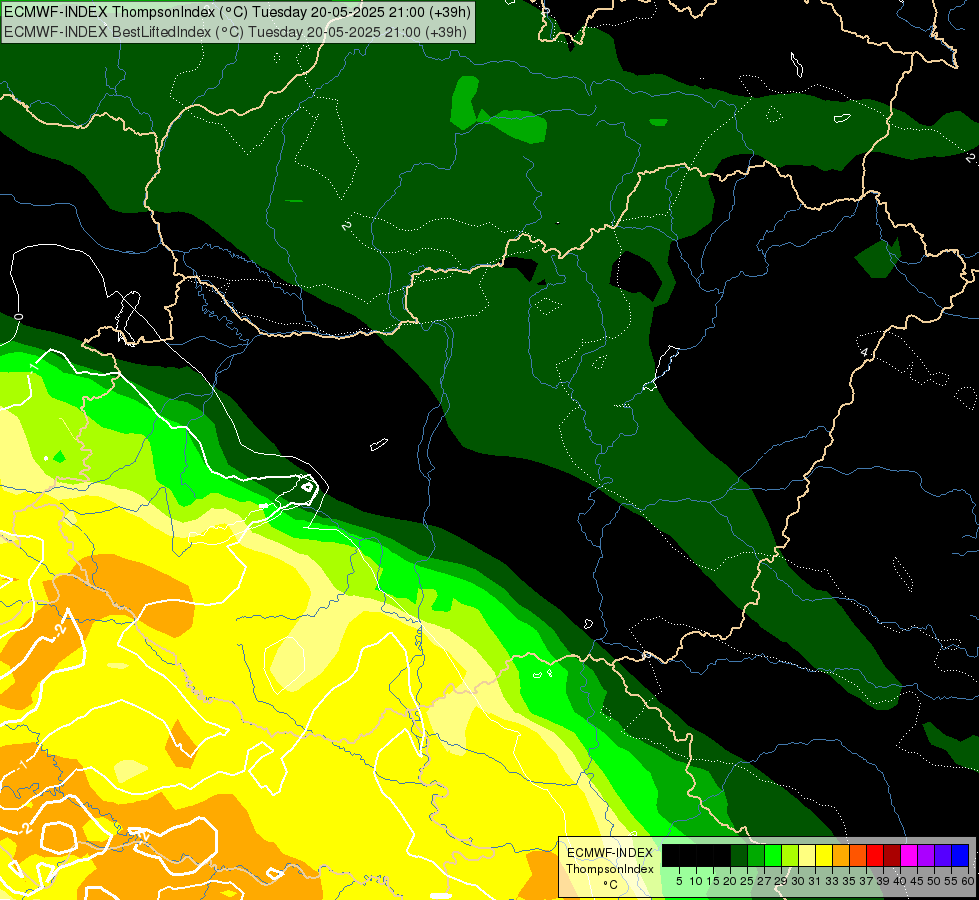
Task: Select the blue 55–60 legend swatch
Action: 960,855
